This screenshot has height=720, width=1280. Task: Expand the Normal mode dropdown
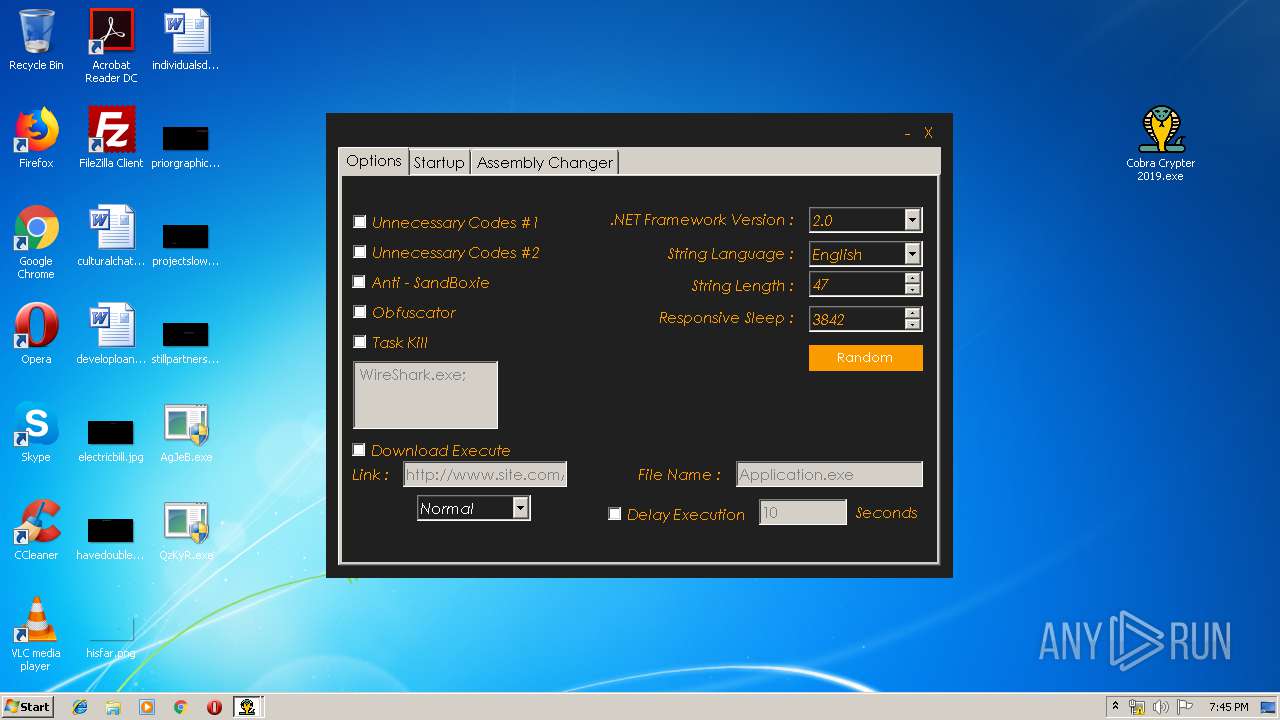coord(520,508)
